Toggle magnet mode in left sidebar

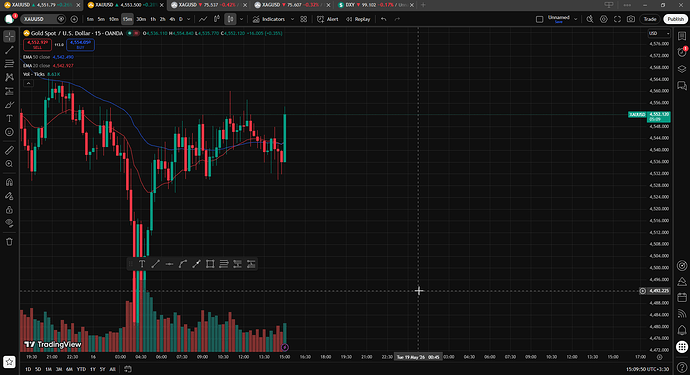click(x=9, y=182)
